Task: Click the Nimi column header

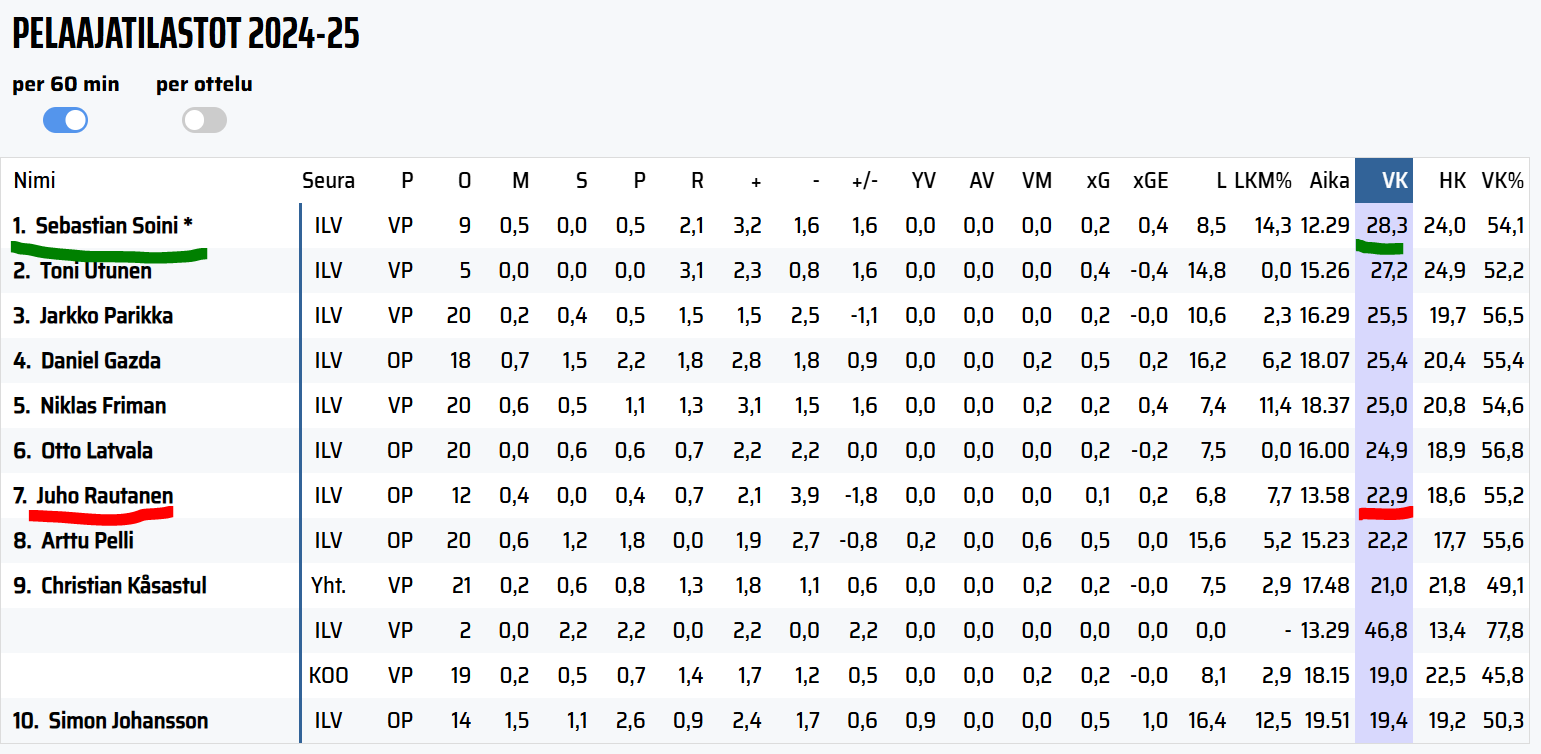Action: (x=34, y=181)
